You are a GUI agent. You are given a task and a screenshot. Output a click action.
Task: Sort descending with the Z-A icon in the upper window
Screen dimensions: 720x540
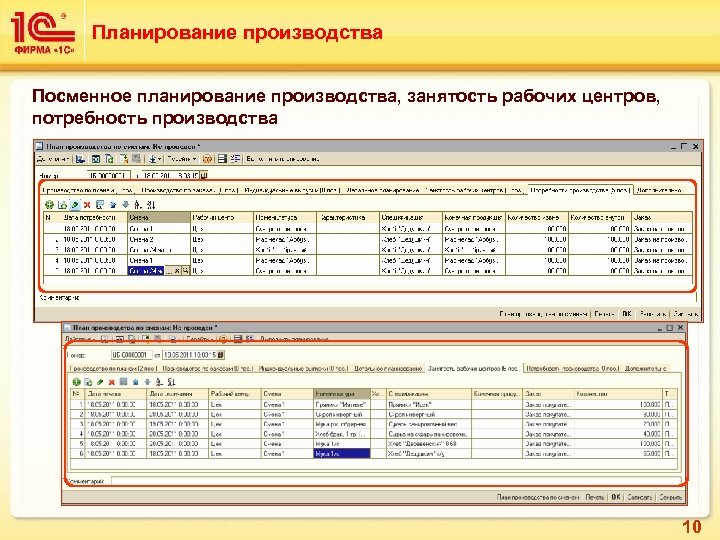(x=152, y=205)
